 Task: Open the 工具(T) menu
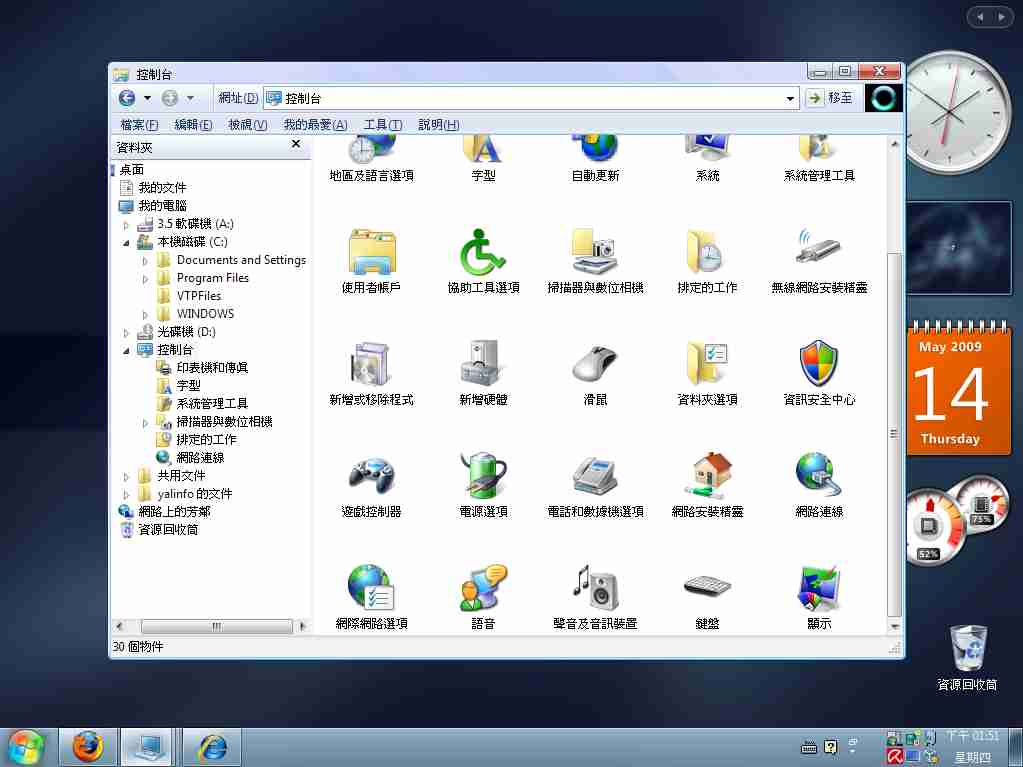[x=382, y=125]
